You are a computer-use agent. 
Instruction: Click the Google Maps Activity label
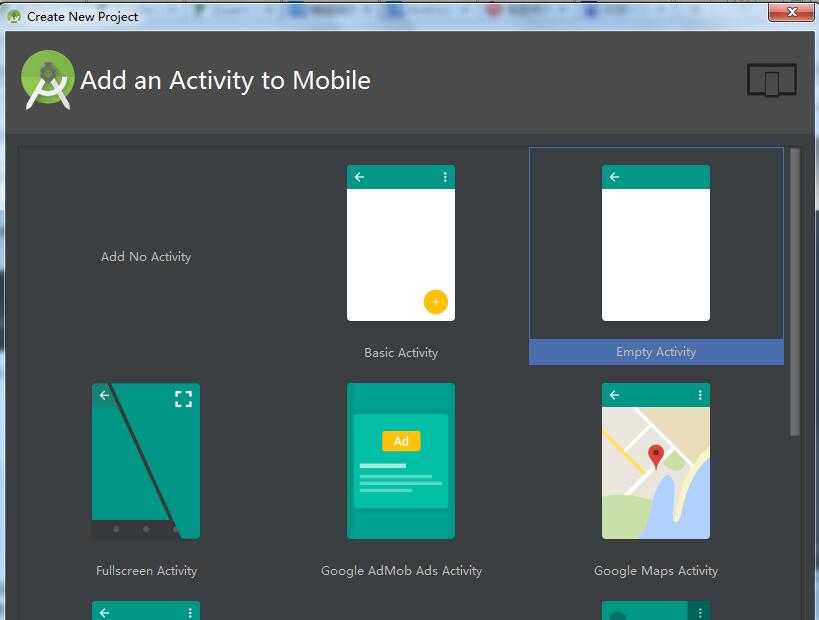pos(656,570)
